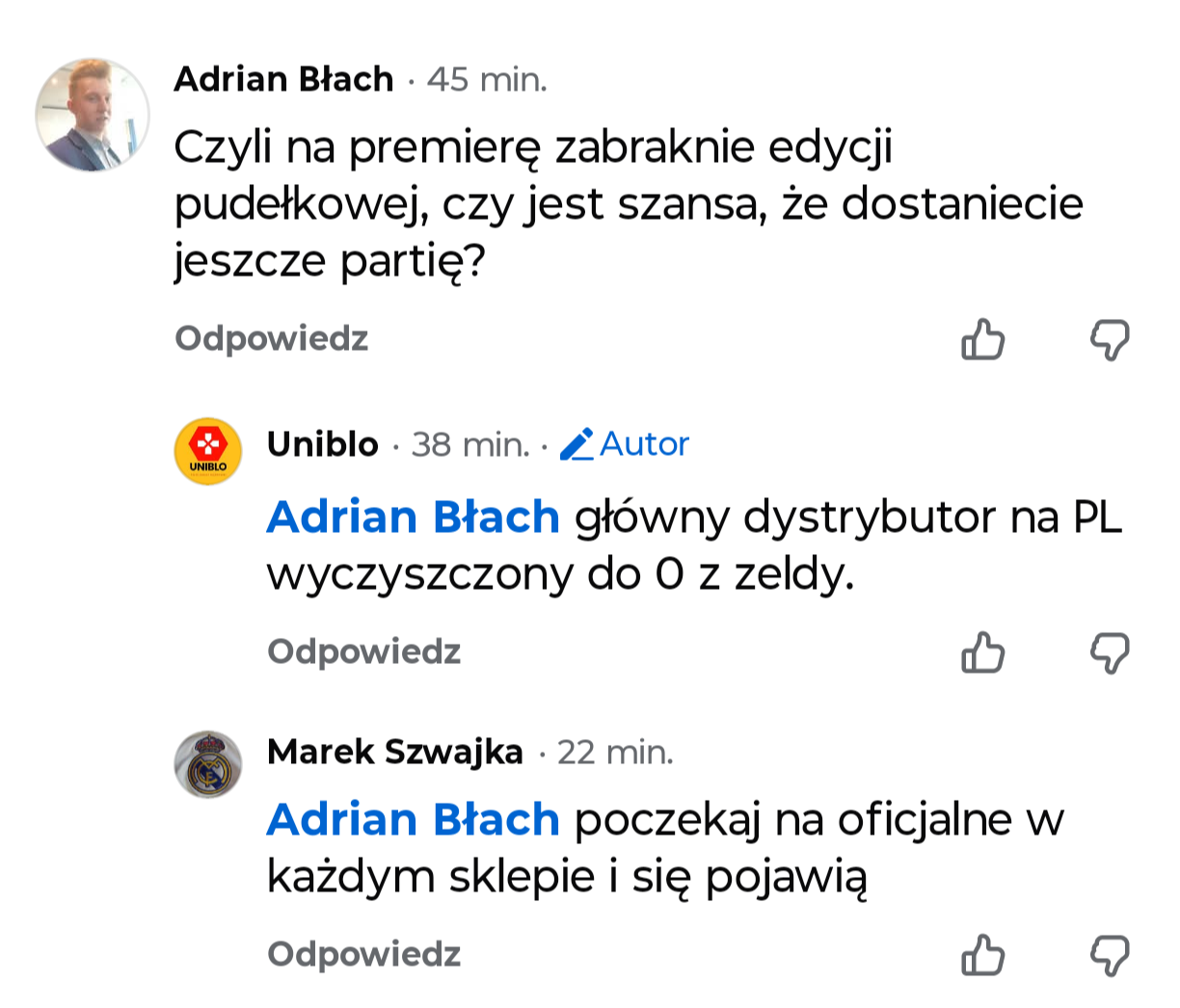
Task: Open Marek Szwajka's Real Madrid avatar
Action: point(207,764)
